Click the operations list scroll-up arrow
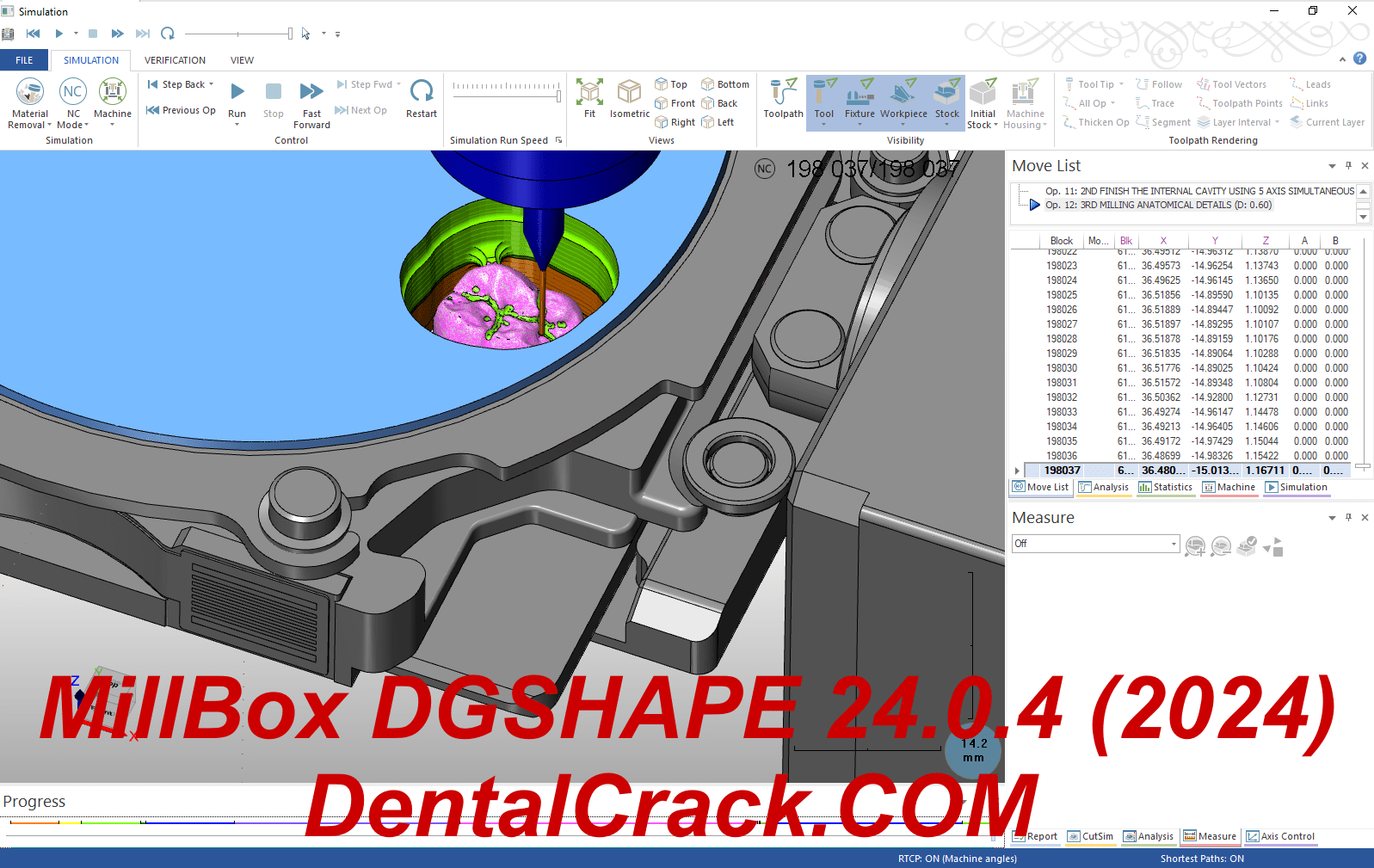Image resolution: width=1374 pixels, height=868 pixels. [1363, 191]
